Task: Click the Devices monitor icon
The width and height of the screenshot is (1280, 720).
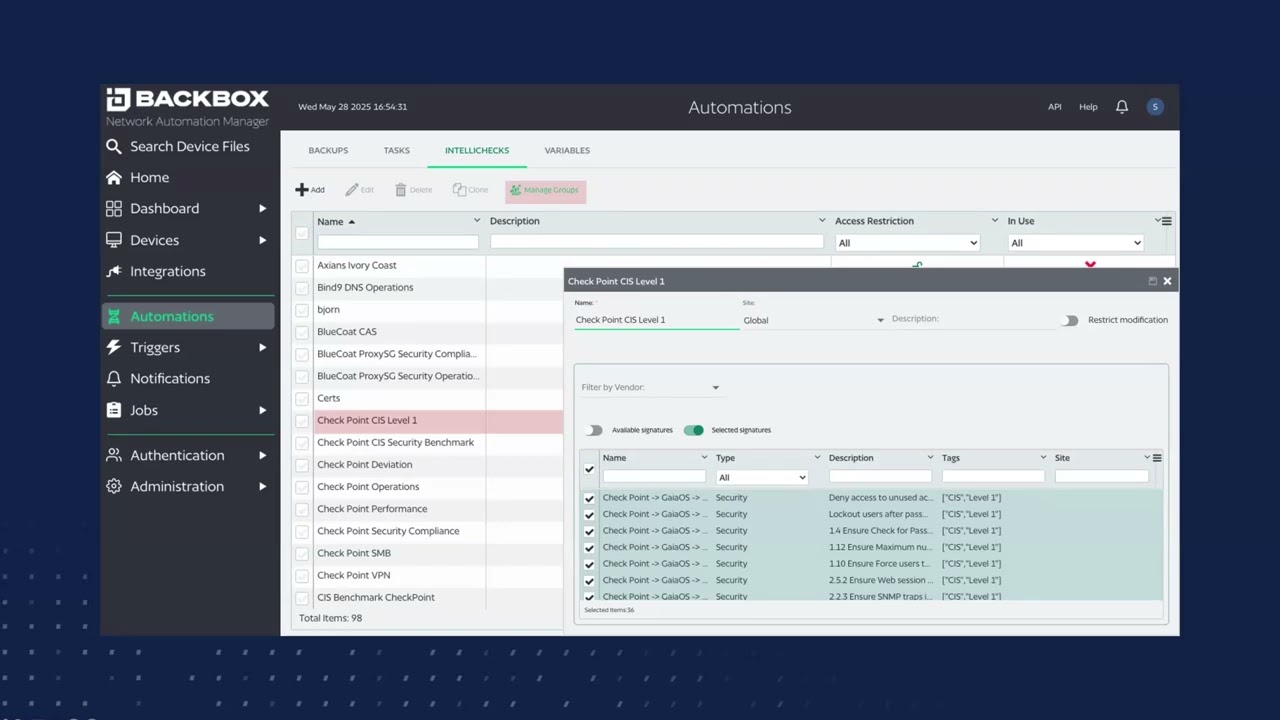Action: tap(114, 240)
